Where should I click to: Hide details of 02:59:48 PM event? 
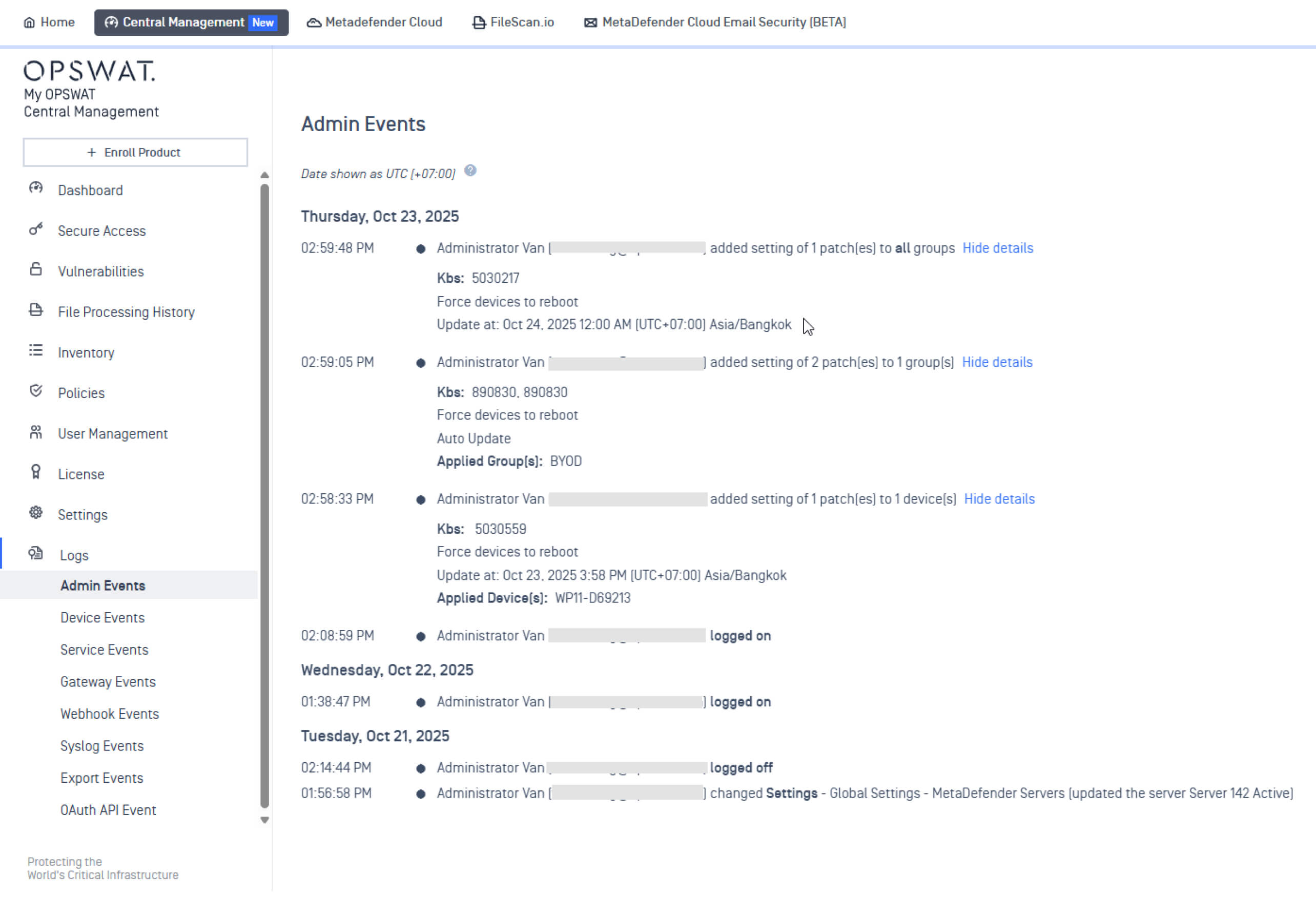click(x=998, y=248)
